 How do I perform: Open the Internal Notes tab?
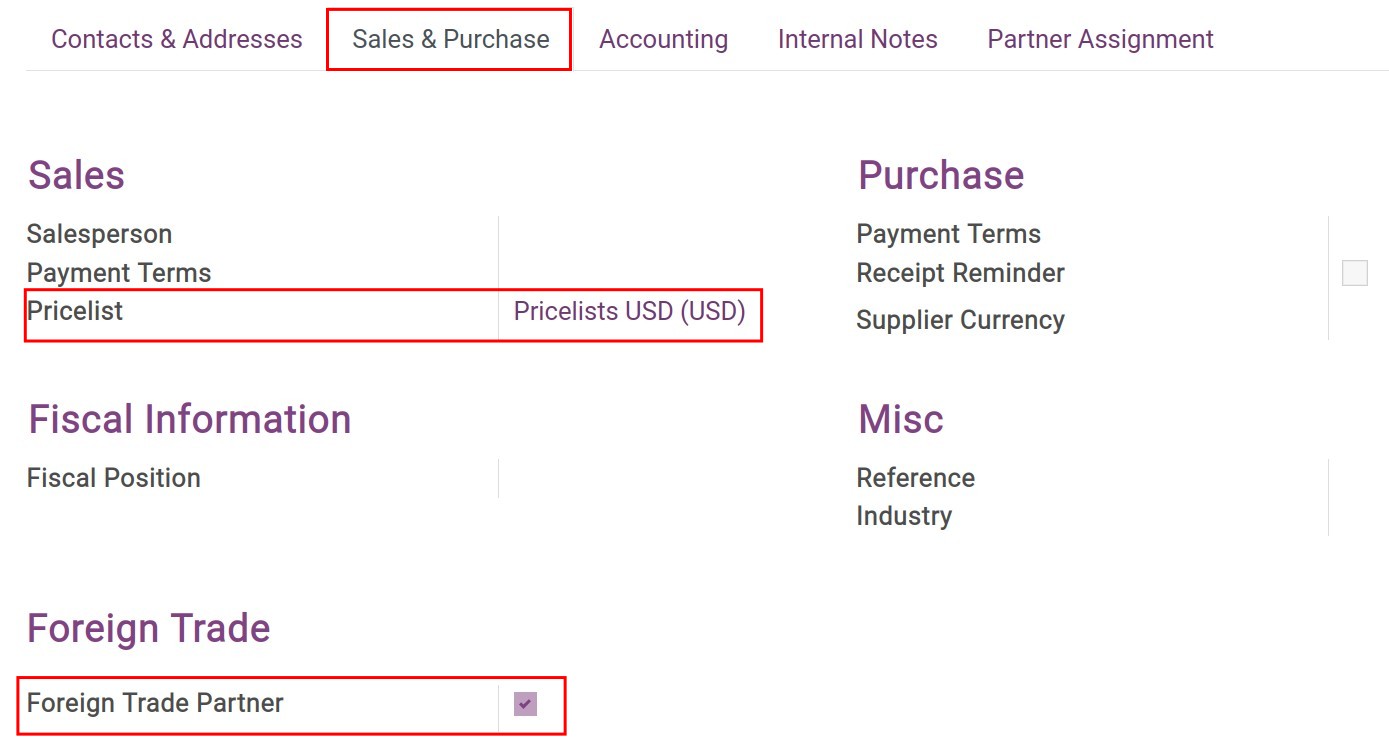pos(857,39)
